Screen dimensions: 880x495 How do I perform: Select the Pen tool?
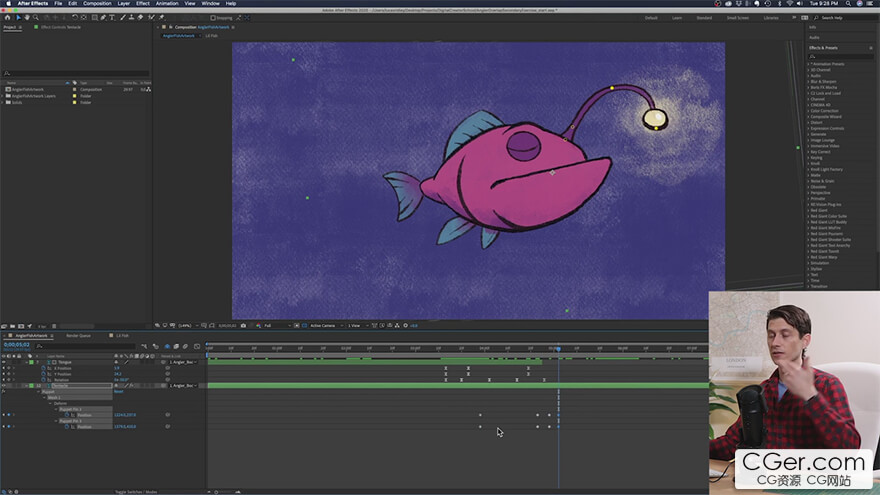click(103, 17)
